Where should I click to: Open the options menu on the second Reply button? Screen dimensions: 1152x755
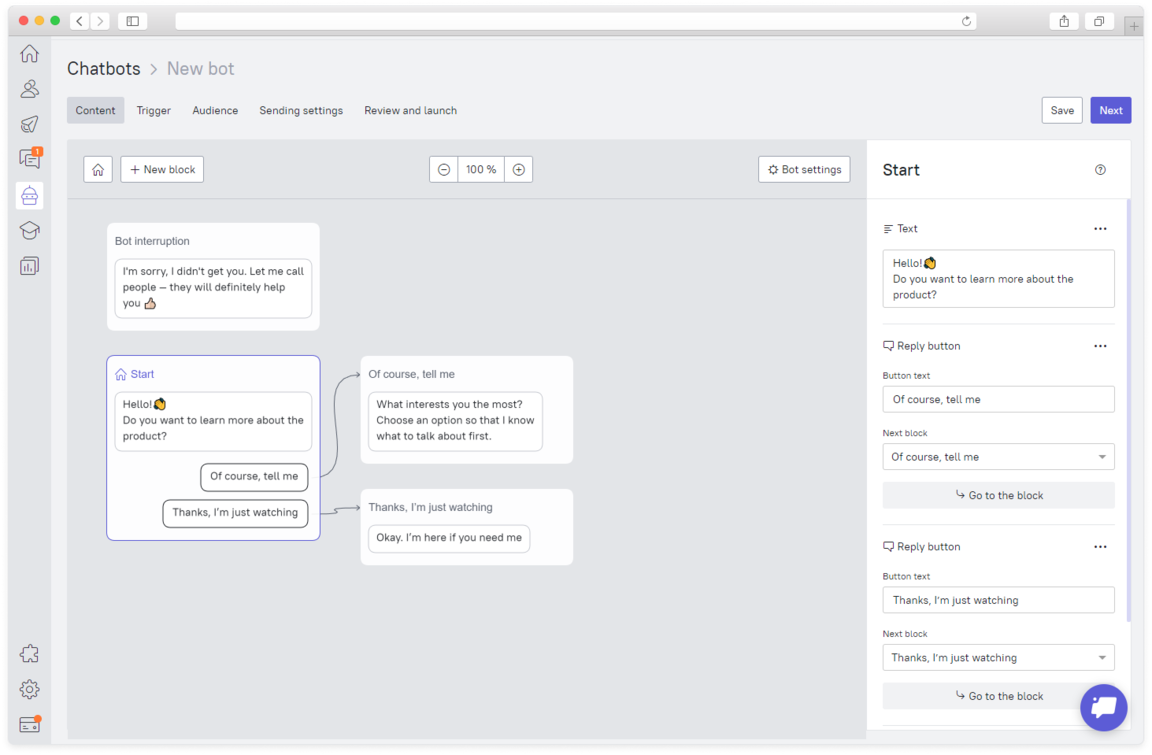point(1100,546)
